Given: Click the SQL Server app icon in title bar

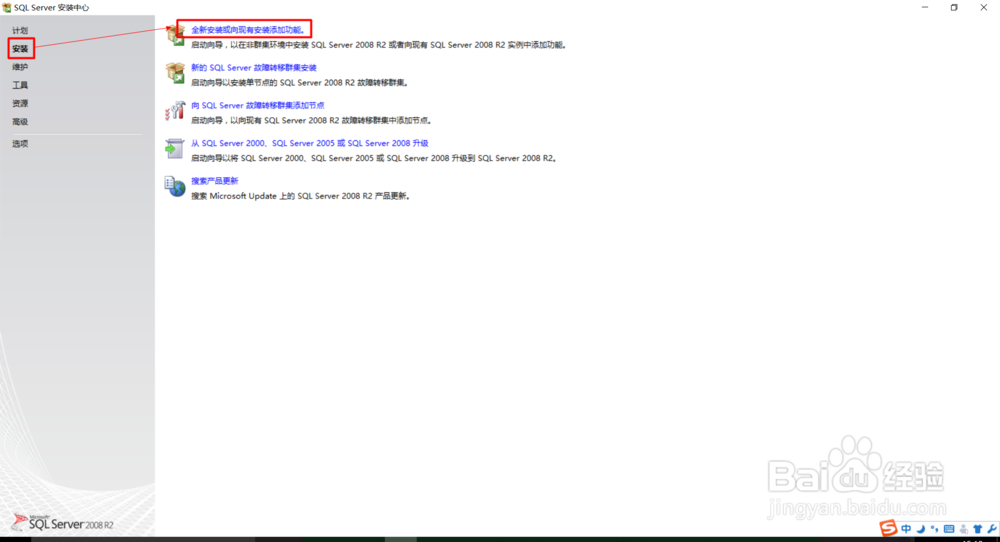Looking at the screenshot, I should click(x=6, y=8).
